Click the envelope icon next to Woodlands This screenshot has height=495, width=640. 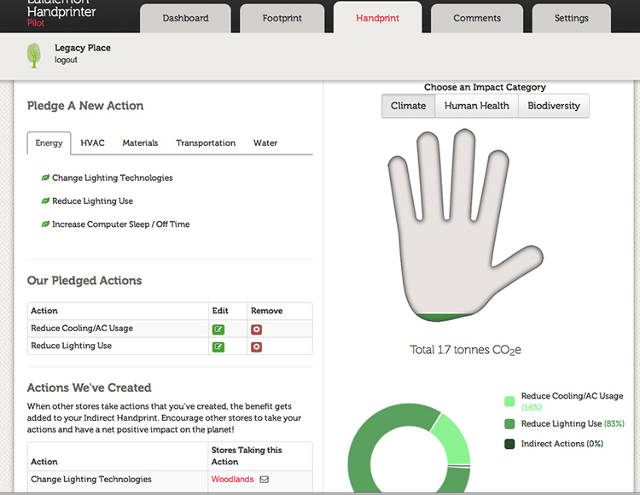(x=264, y=479)
